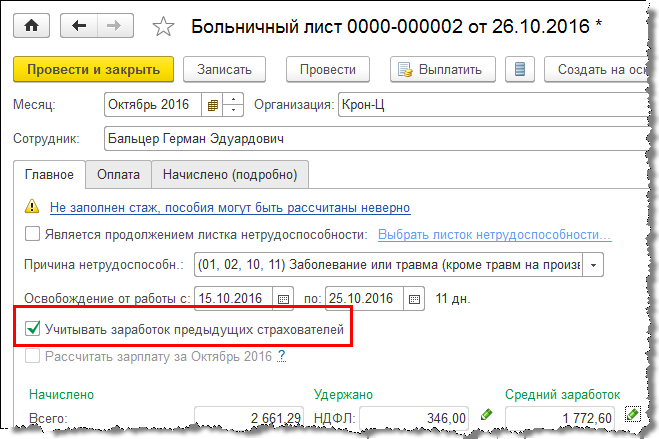Click the Всего amount 2 661,29
659x439 pixels.
(249, 418)
